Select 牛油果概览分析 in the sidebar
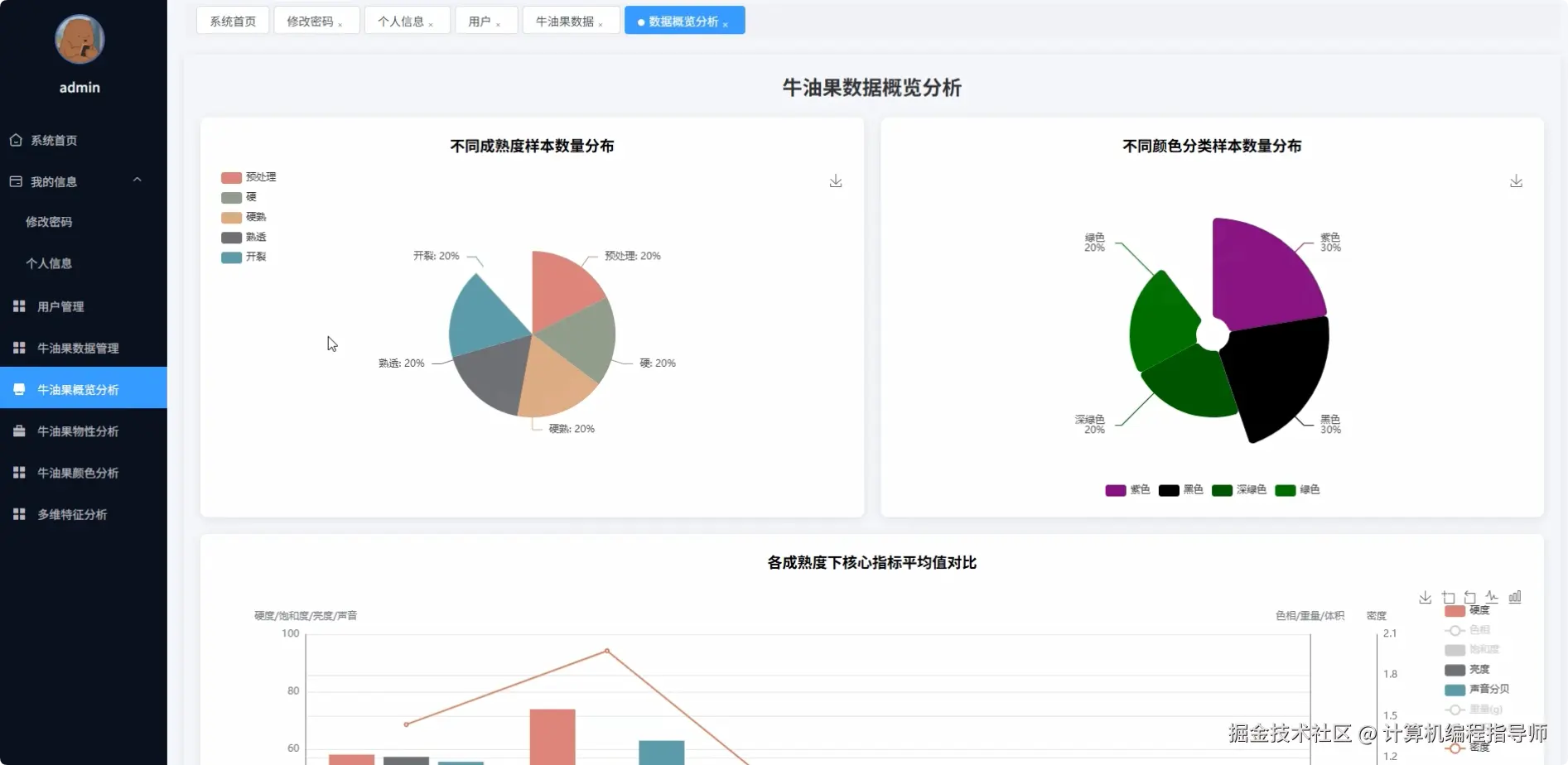The height and width of the screenshot is (765, 1568). pos(84,388)
